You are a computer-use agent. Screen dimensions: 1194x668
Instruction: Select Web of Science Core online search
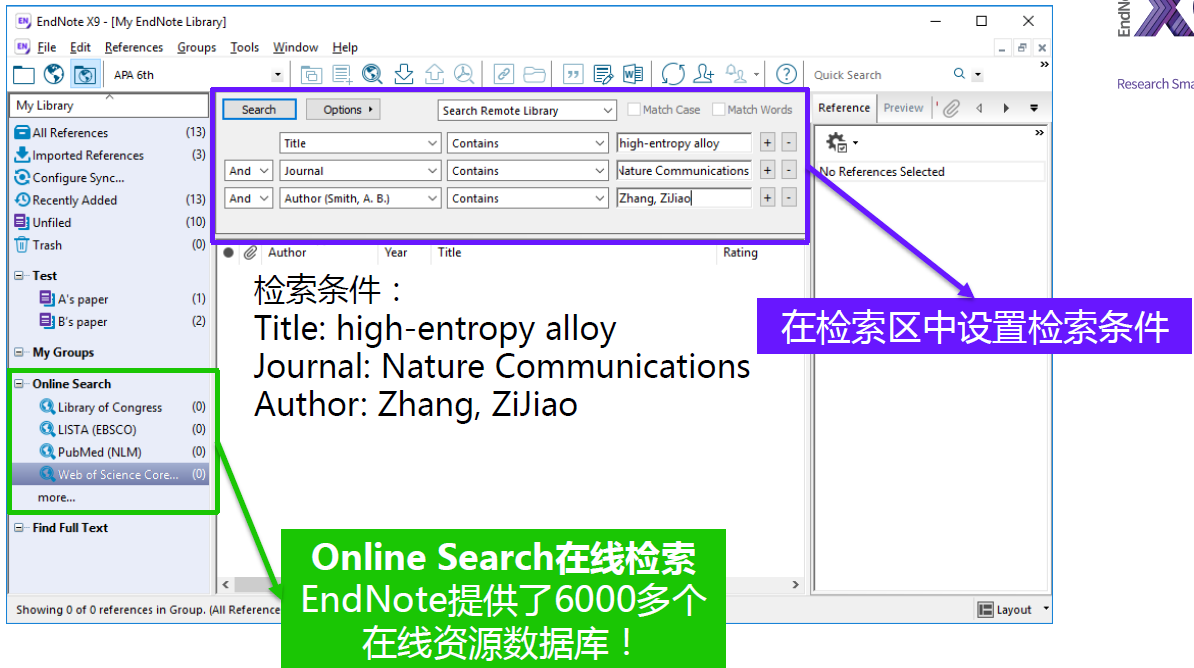(x=110, y=475)
